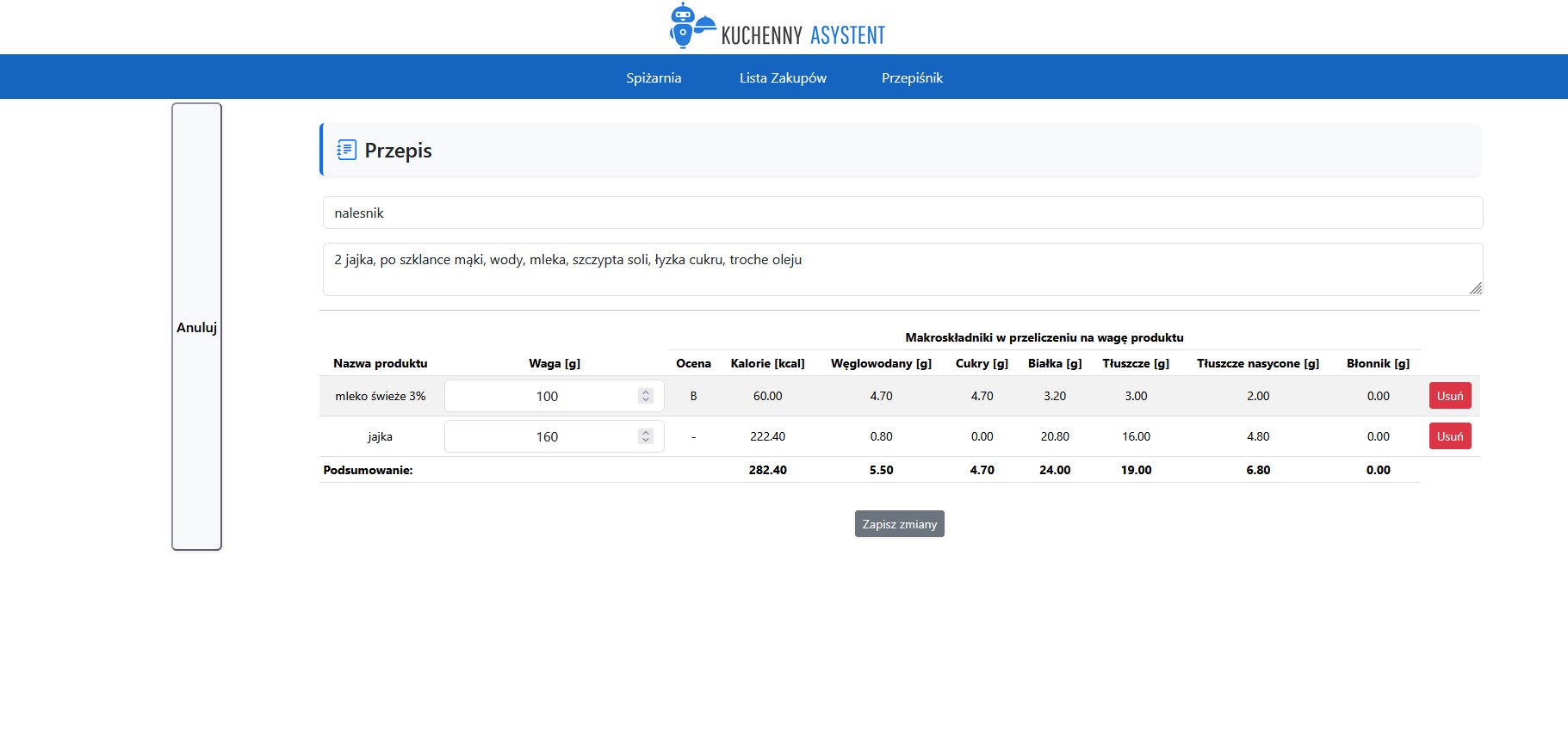
Task: Click the 'Podsumowanie:' row label
Action: (368, 470)
